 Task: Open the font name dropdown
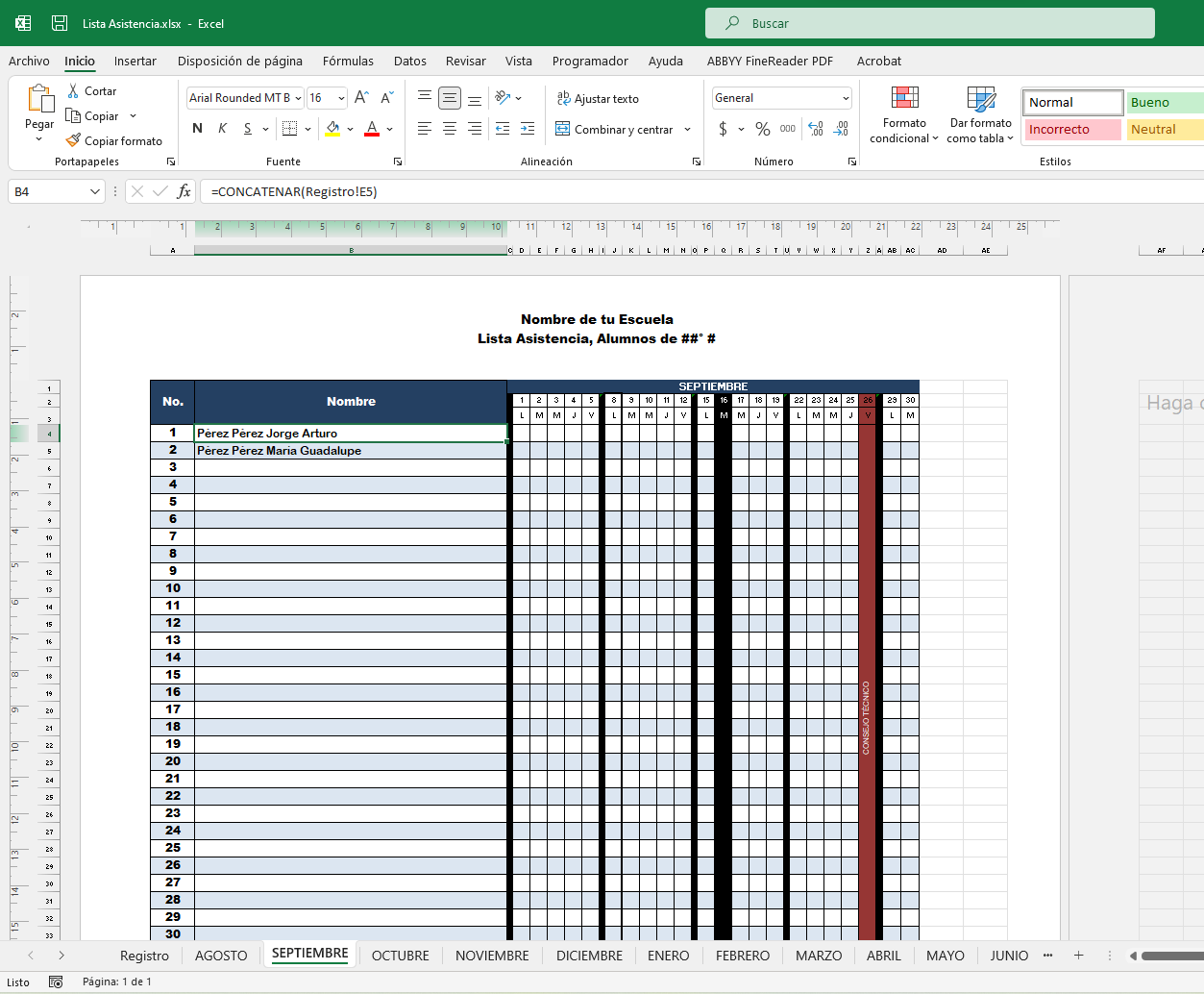point(299,98)
